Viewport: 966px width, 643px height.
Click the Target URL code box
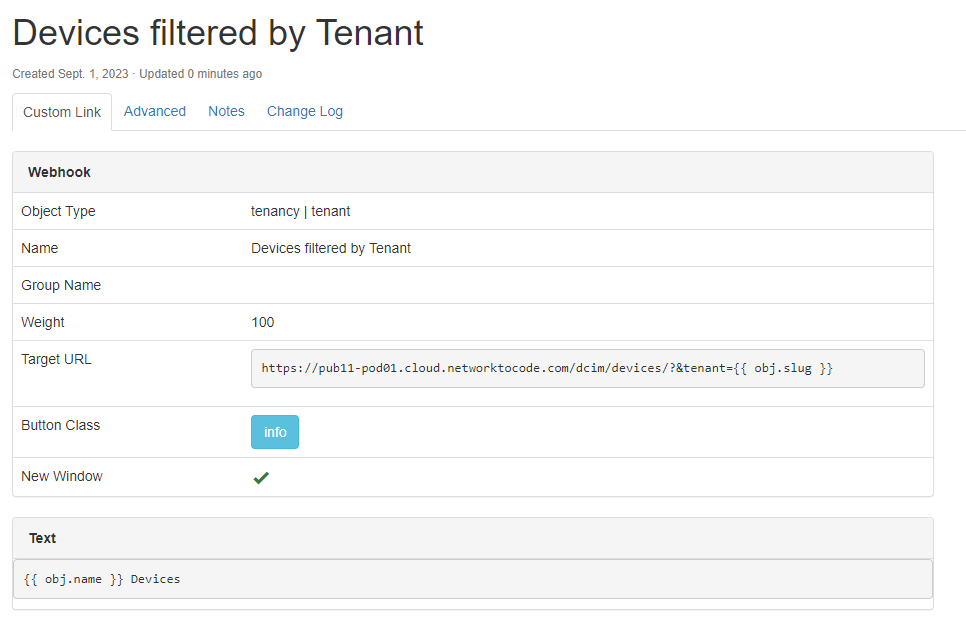(x=587, y=368)
